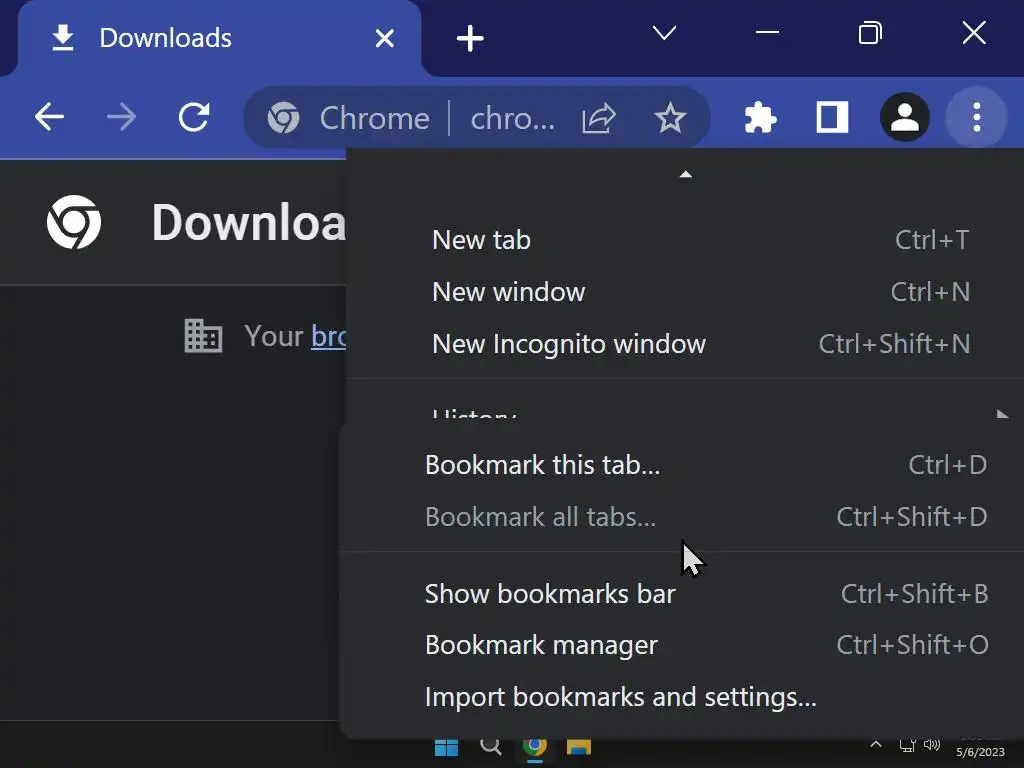Click the address bar URL text
1024x768 pixels.
pyautogui.click(x=513, y=118)
